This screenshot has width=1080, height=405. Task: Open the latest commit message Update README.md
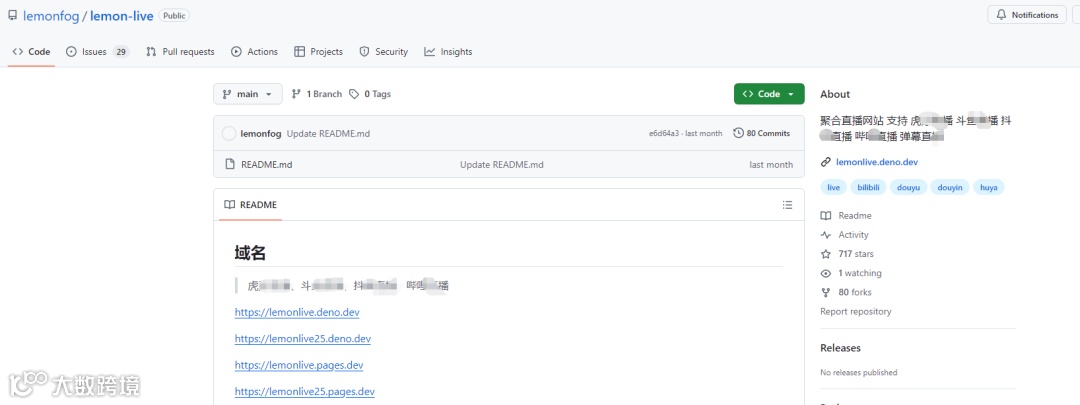tap(329, 134)
